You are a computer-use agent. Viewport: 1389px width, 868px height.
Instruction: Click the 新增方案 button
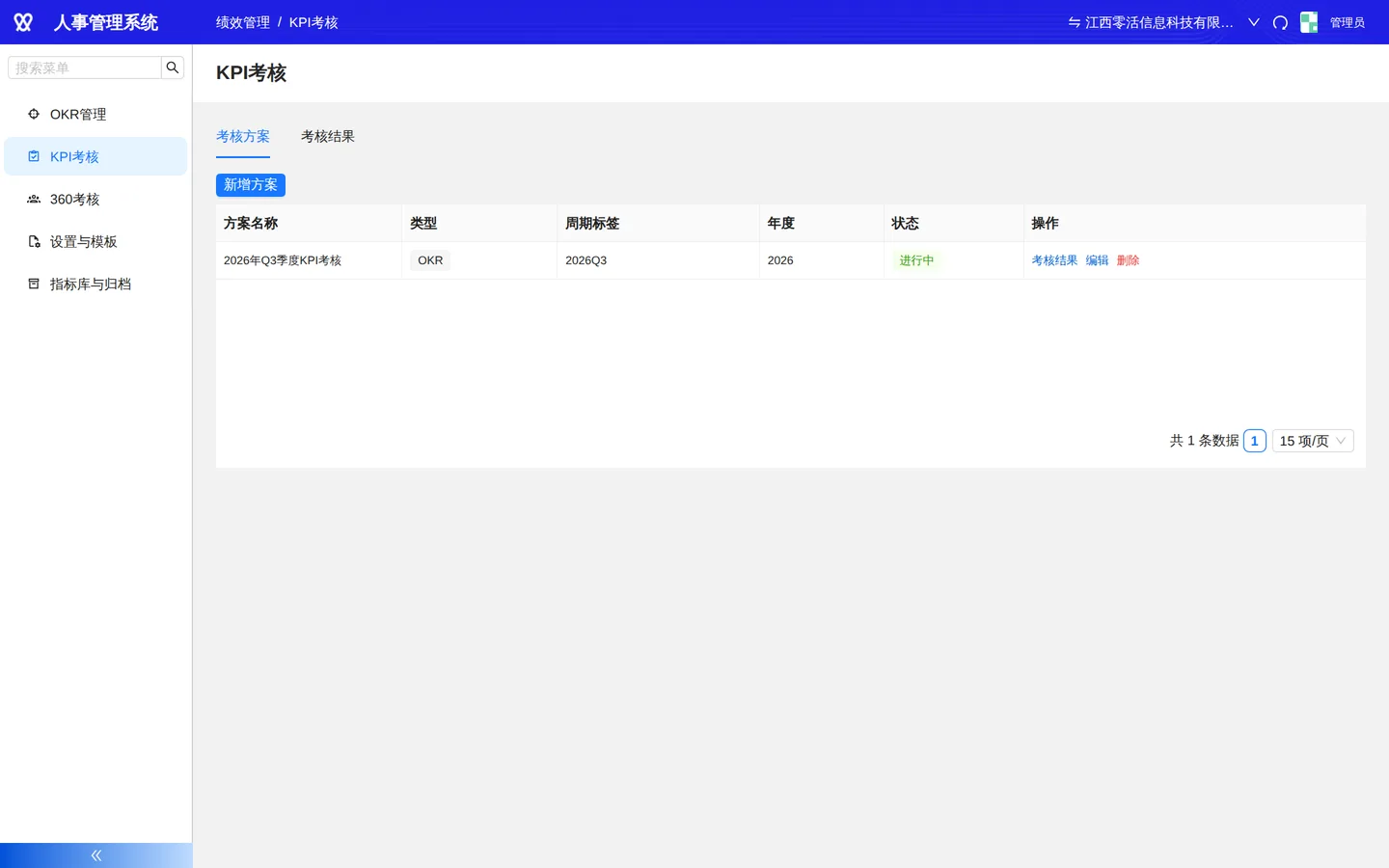[x=251, y=184]
